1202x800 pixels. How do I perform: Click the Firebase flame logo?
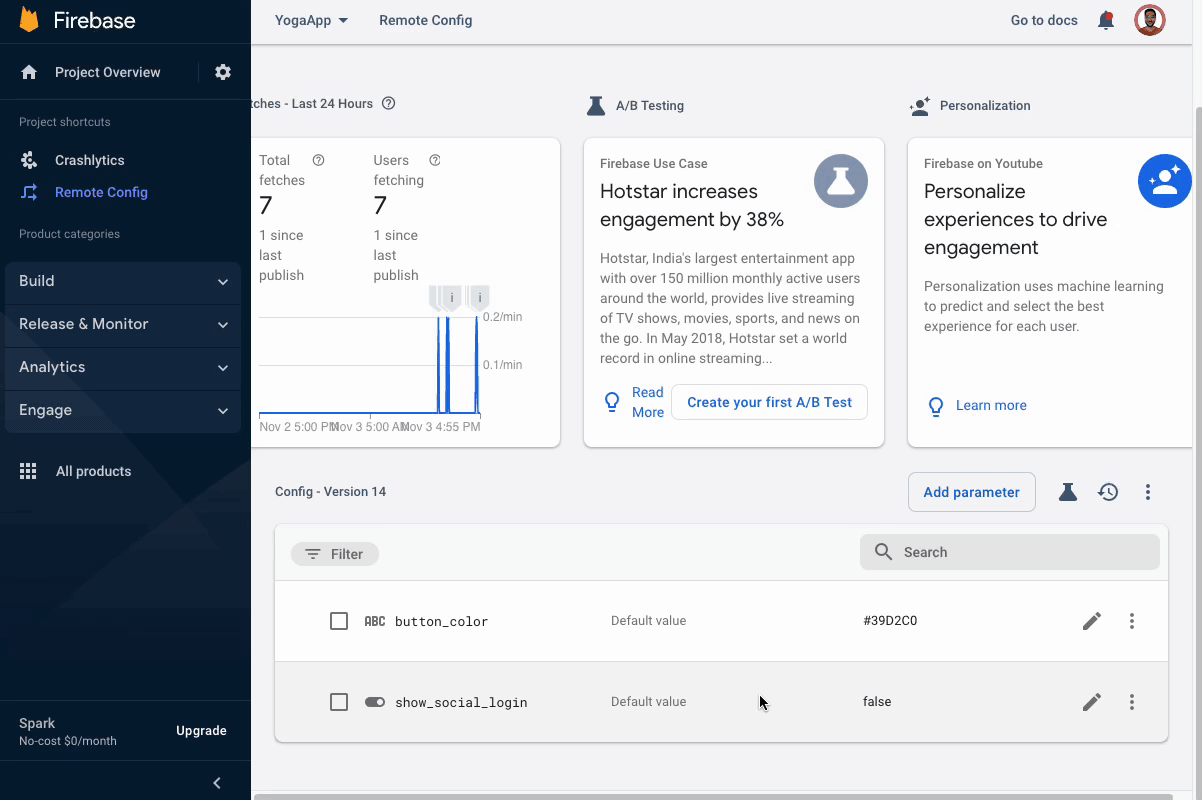point(29,20)
